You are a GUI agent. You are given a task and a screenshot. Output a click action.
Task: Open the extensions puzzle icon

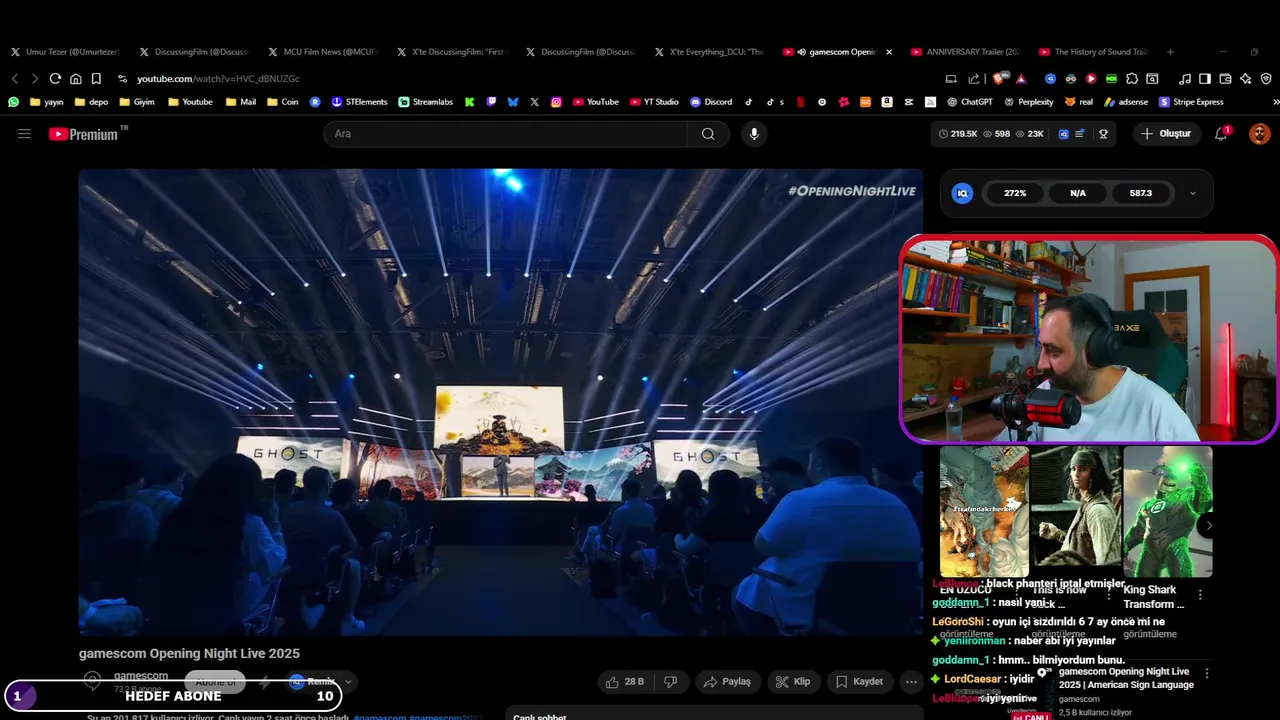click(1132, 79)
